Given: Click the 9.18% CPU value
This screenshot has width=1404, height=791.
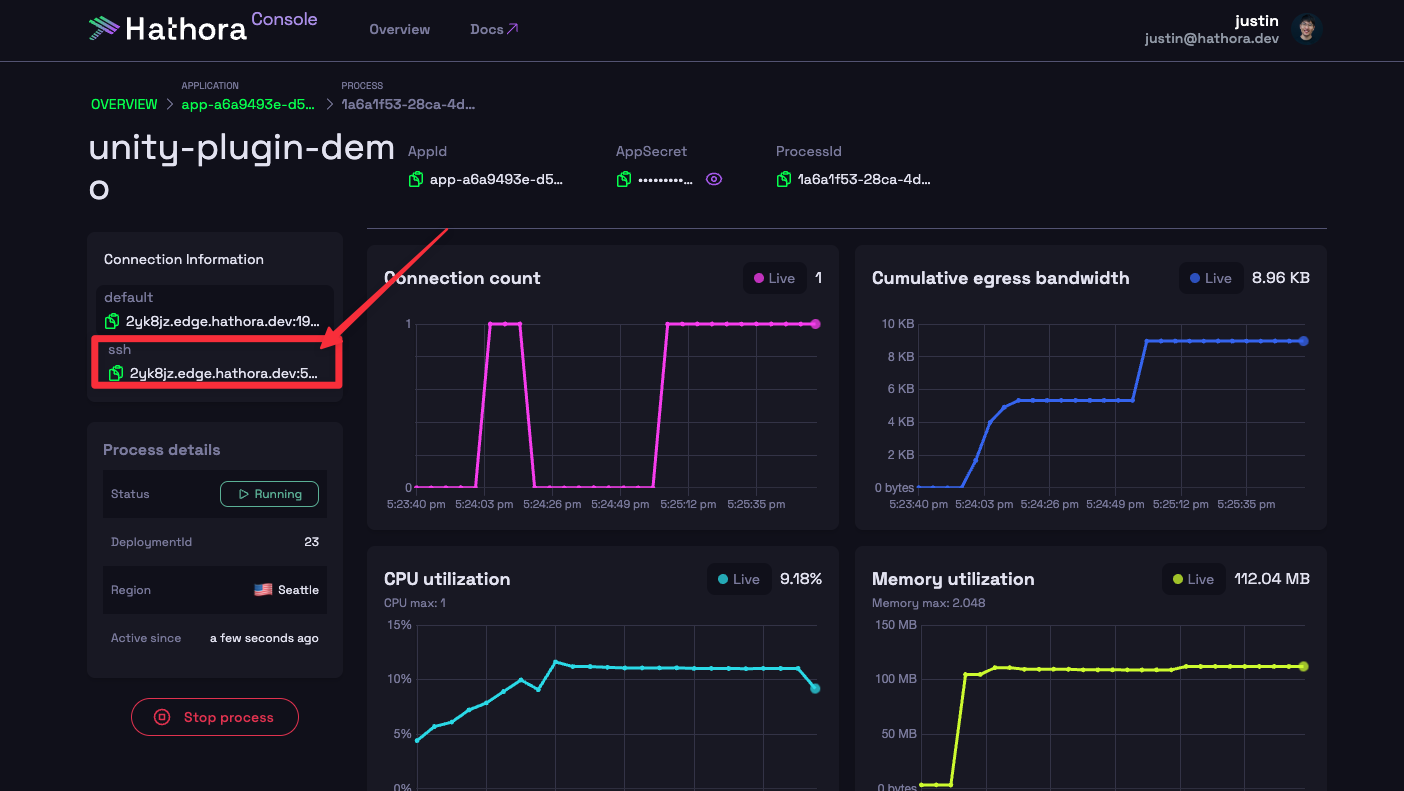Looking at the screenshot, I should [801, 579].
